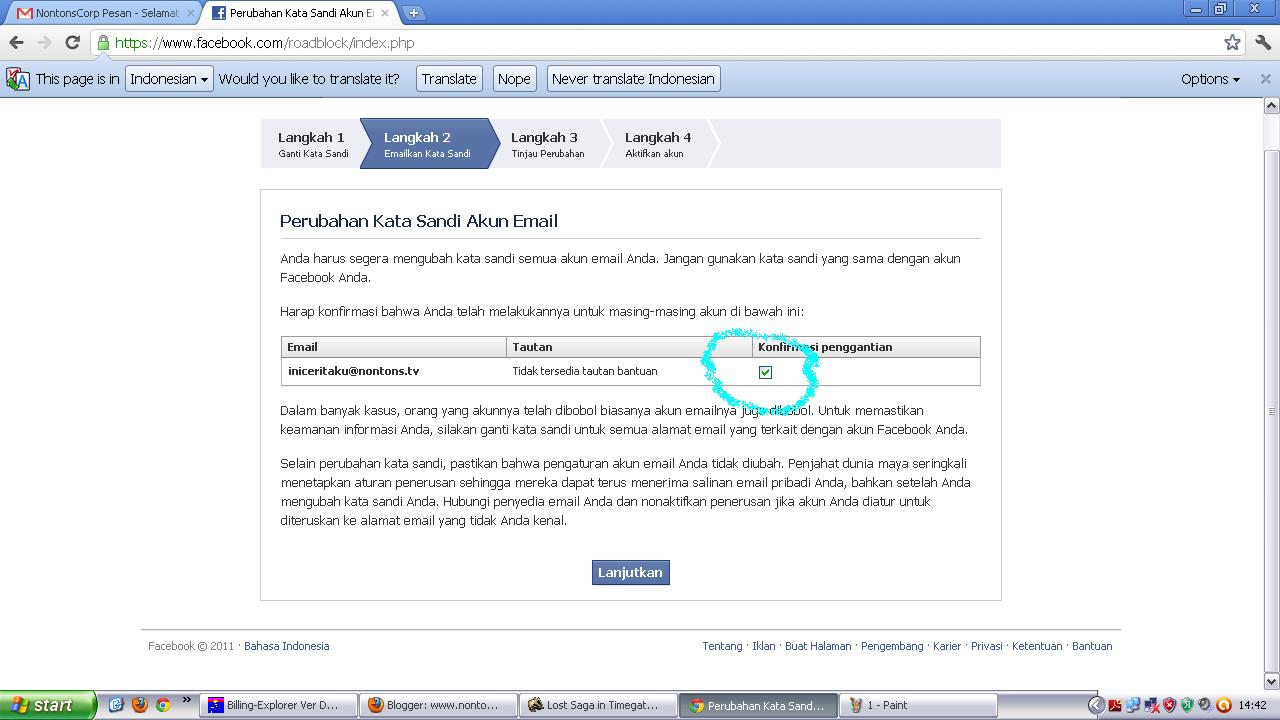Screen dimensions: 1280x720
Task: Reload the page with the refresh icon
Action: [72, 42]
